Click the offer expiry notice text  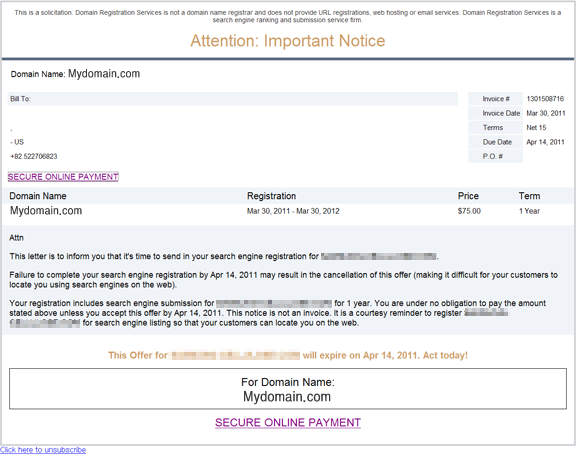point(288,356)
